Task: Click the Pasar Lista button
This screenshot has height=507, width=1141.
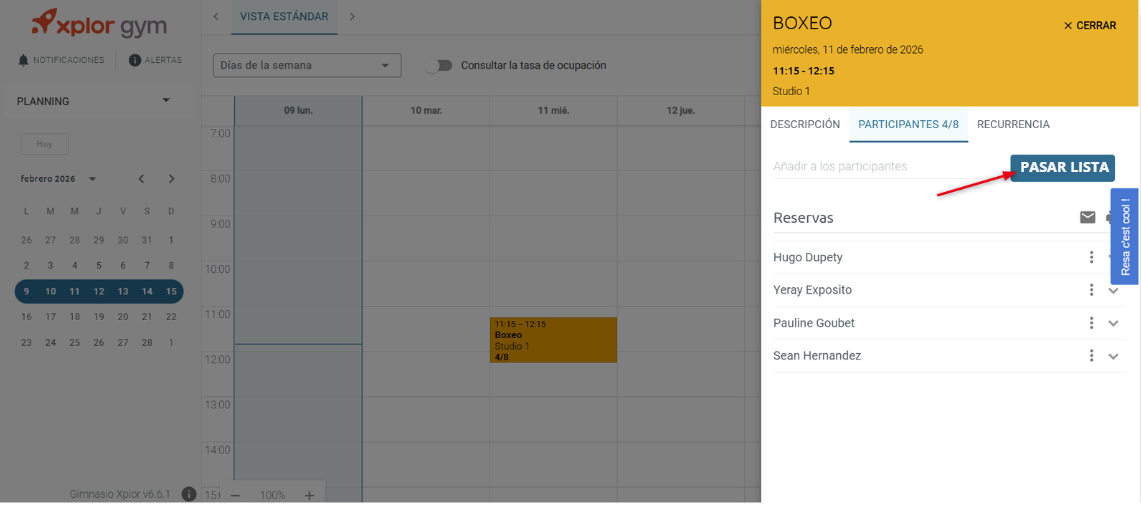Action: tap(1064, 168)
